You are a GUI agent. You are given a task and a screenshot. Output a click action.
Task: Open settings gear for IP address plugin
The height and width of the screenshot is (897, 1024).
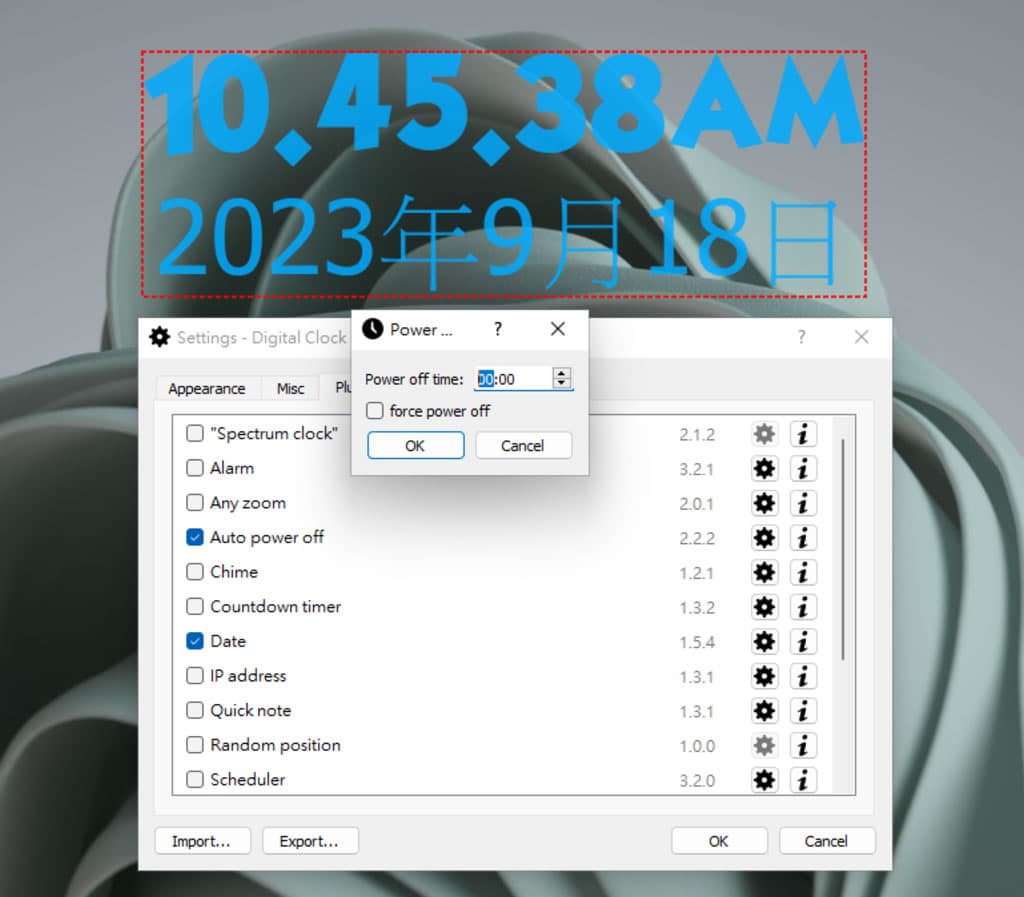[764, 676]
